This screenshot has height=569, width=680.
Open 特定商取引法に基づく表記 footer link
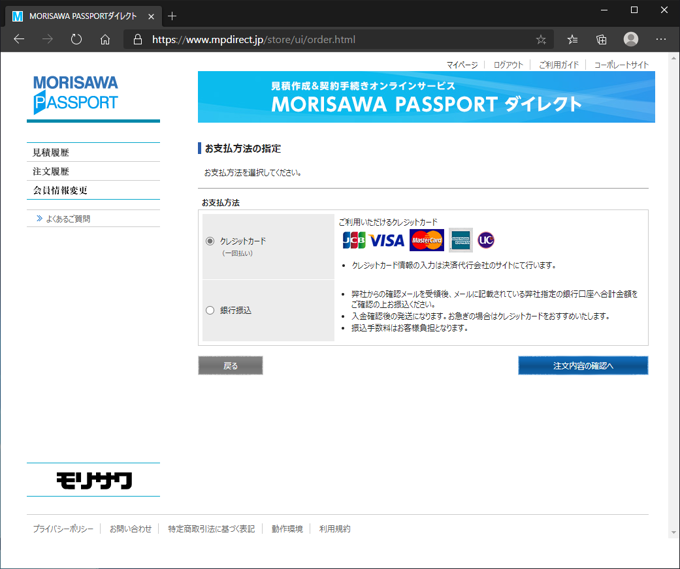(x=211, y=529)
